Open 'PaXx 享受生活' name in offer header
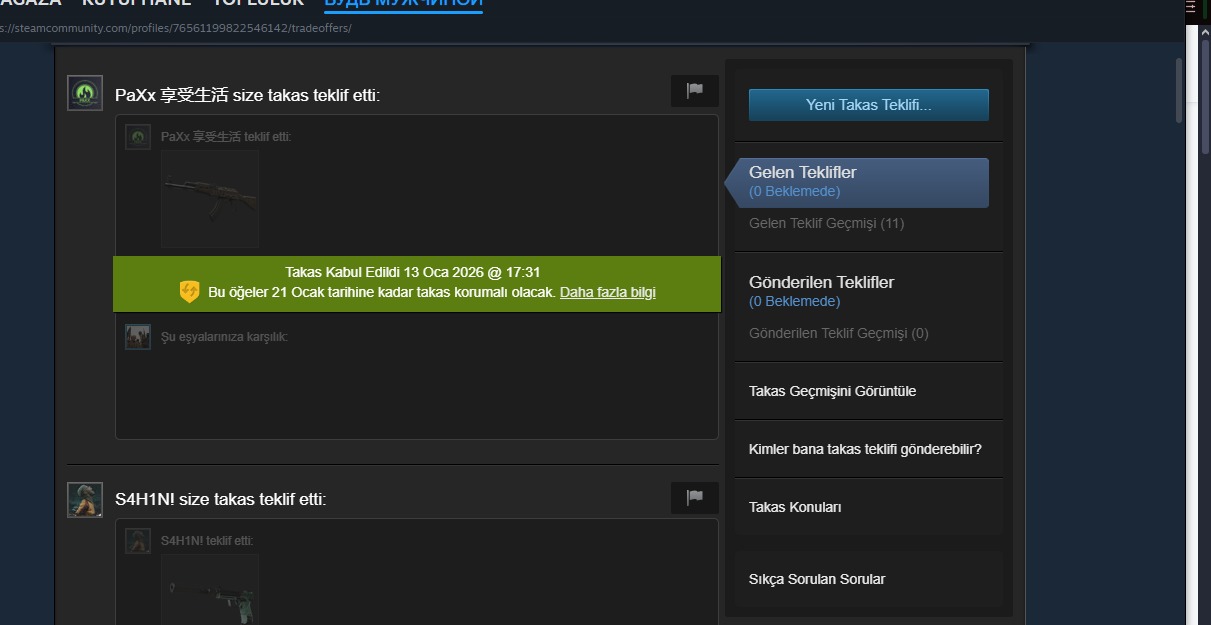Image resolution: width=1211 pixels, height=625 pixels. (171, 95)
